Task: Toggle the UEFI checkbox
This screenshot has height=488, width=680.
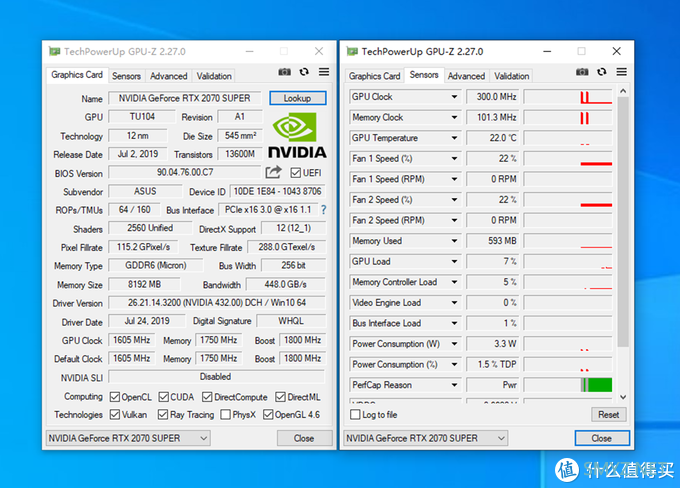Action: point(295,173)
